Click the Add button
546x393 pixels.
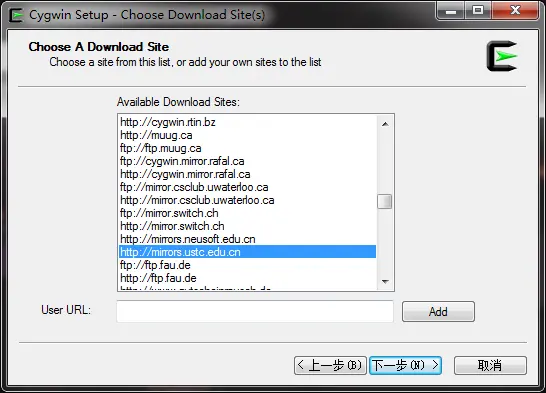tap(438, 312)
